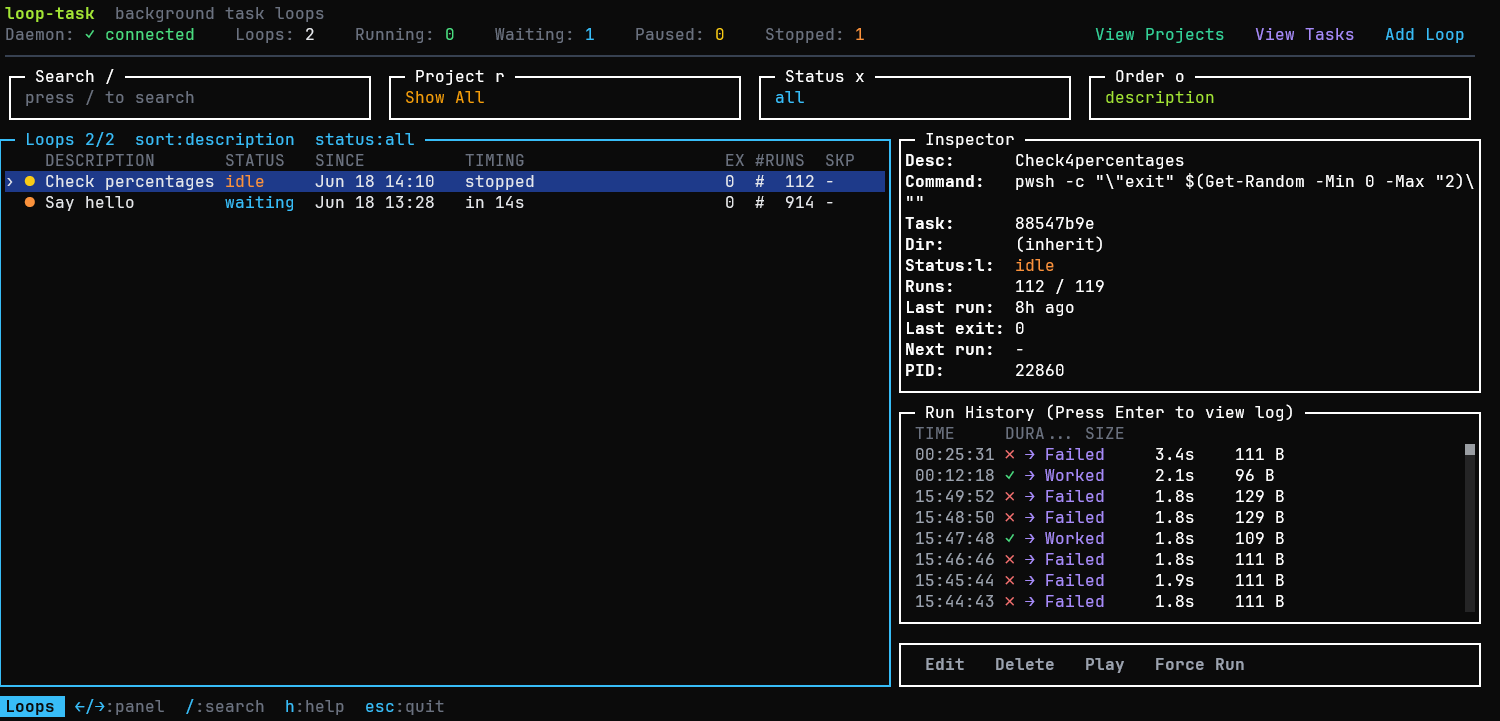Select the Check percentages loop row
This screenshot has height=721, width=1500.
(445, 181)
